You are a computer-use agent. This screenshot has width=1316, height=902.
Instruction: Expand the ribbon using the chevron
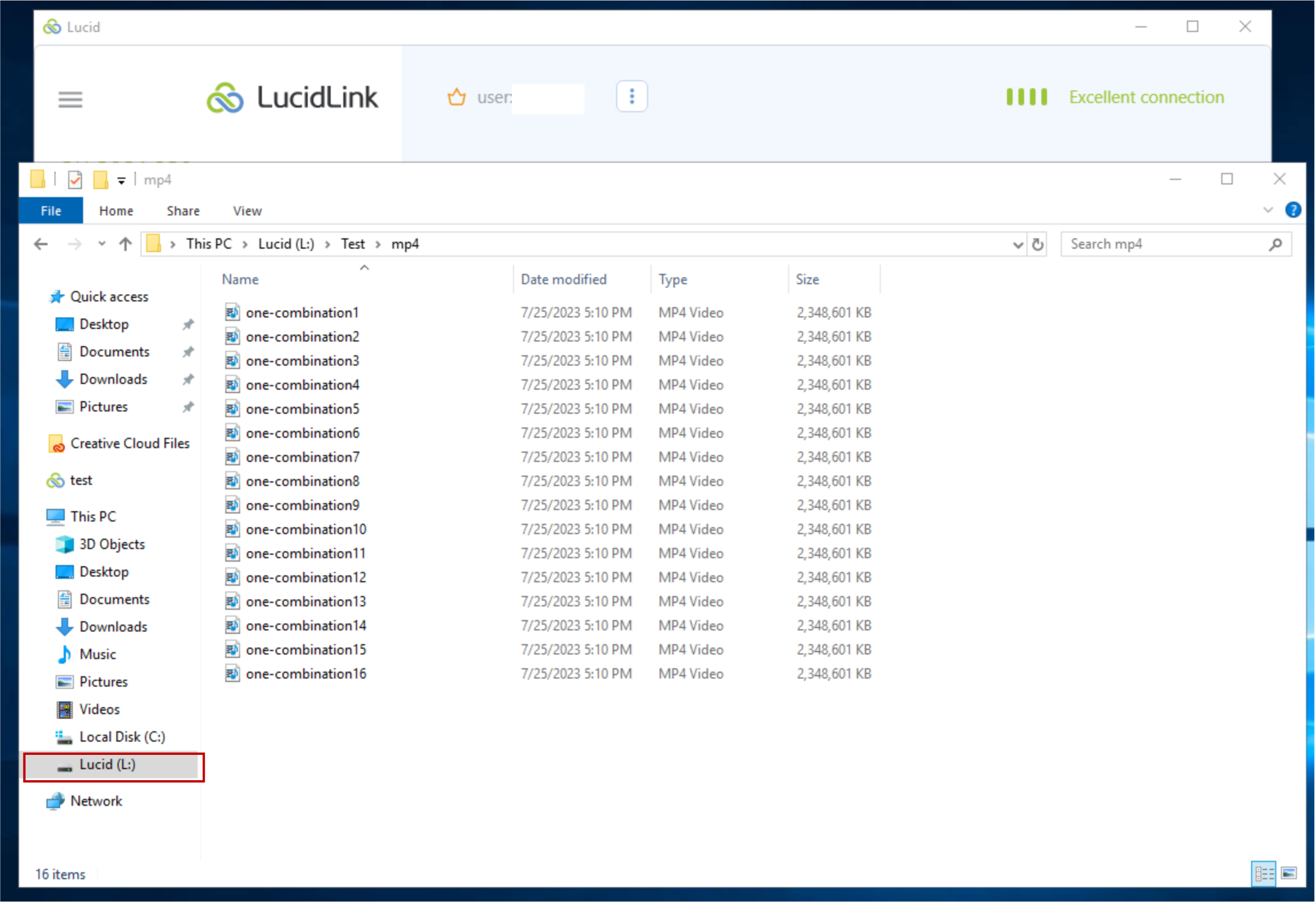click(1268, 210)
